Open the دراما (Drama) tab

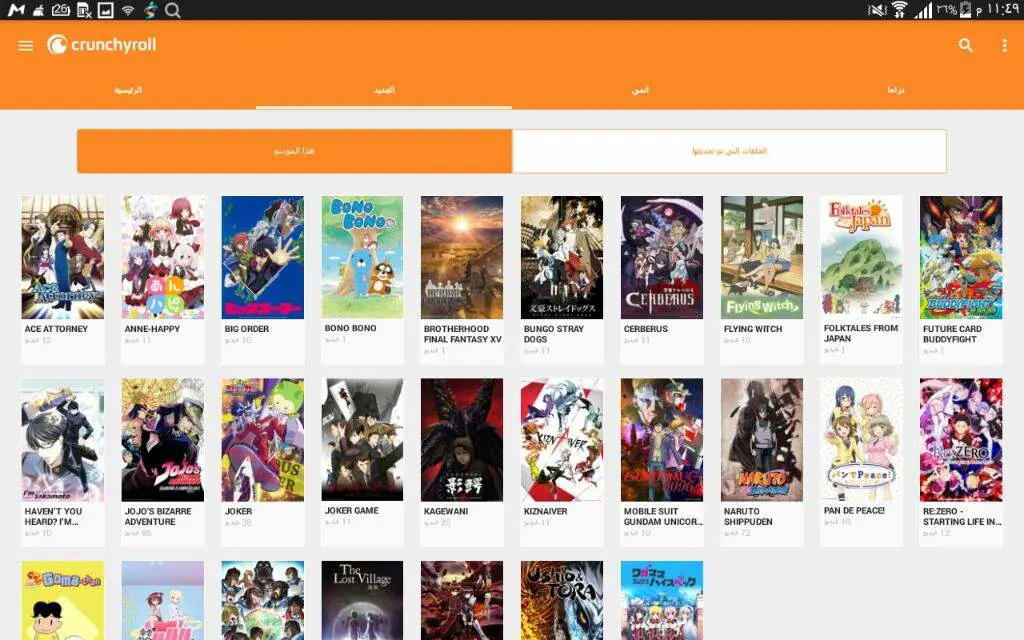(x=896, y=90)
